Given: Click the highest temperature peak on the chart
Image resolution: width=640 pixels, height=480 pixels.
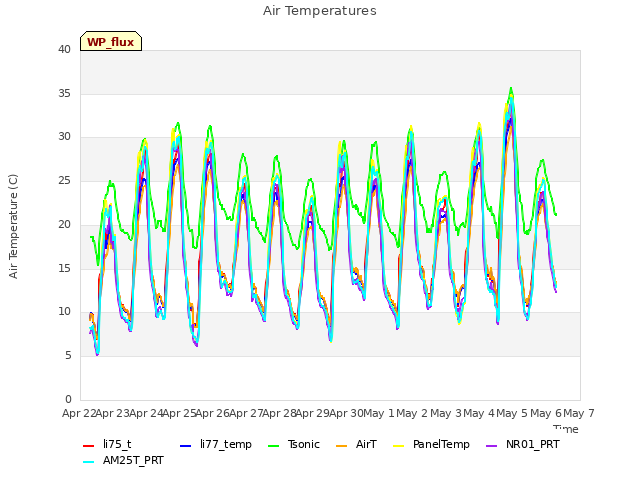Looking at the screenshot, I should tap(511, 88).
